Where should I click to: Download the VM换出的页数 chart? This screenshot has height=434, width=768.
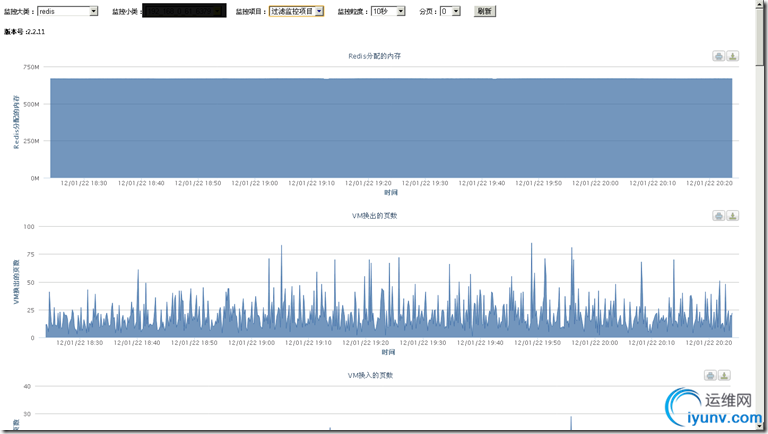[x=732, y=216]
